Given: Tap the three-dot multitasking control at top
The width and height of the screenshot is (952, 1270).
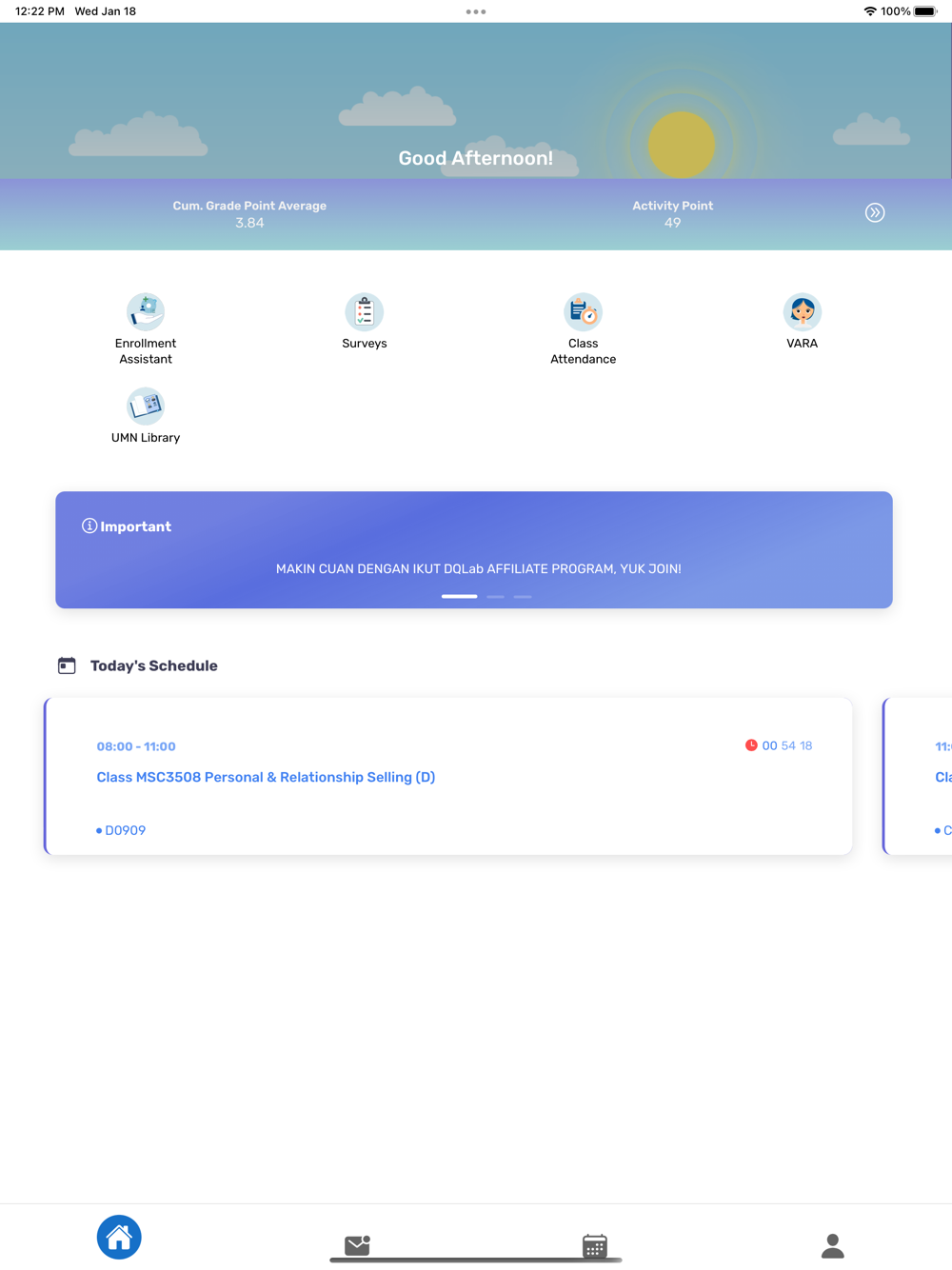Looking at the screenshot, I should (x=476, y=11).
